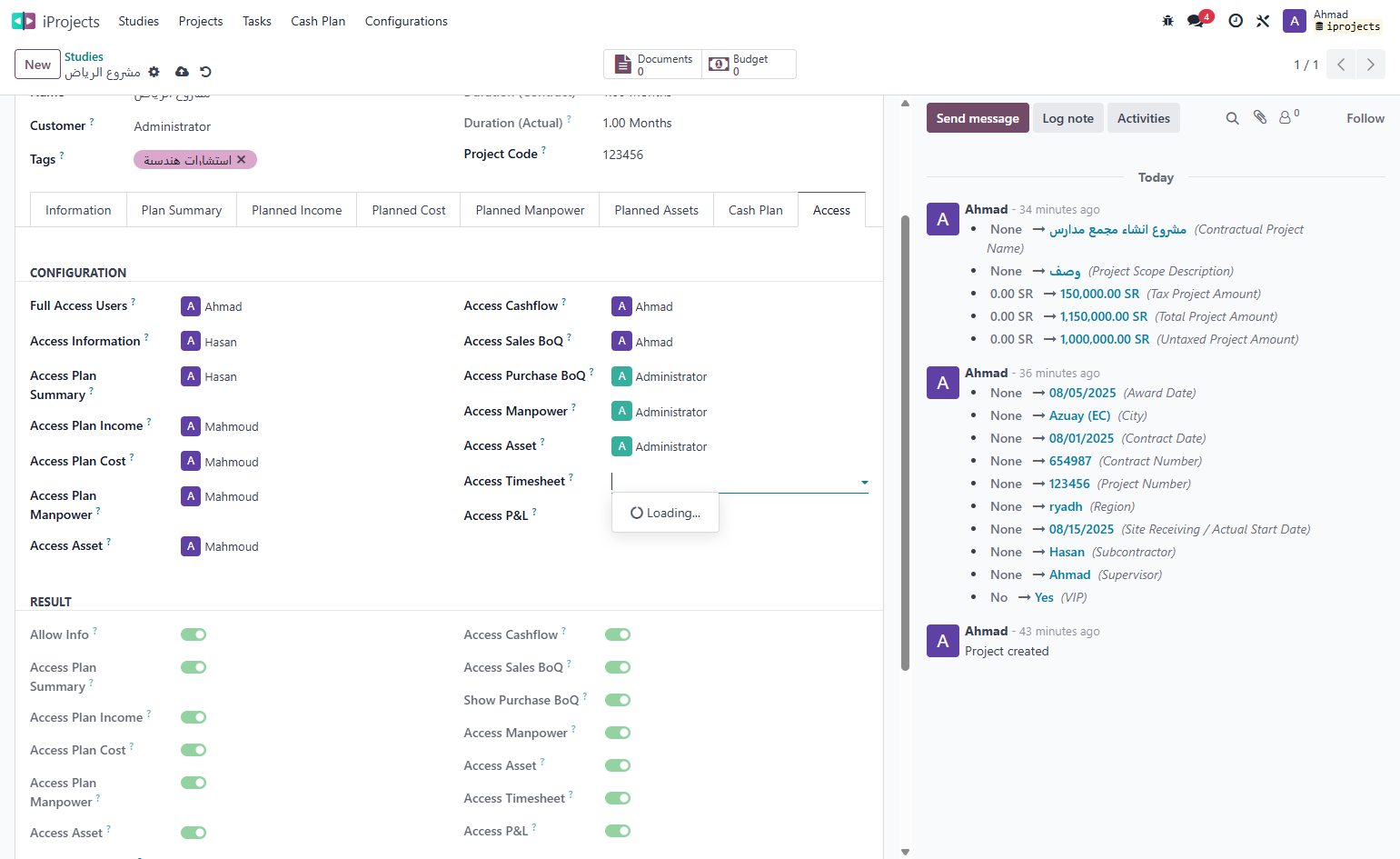Toggle Access Plan Cost result switch
Image resolution: width=1400 pixels, height=859 pixels.
coord(194,750)
